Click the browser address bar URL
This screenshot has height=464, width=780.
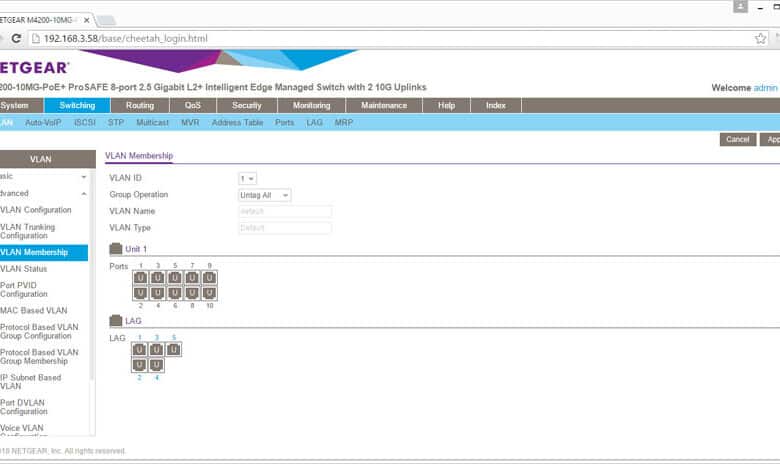tap(125, 38)
